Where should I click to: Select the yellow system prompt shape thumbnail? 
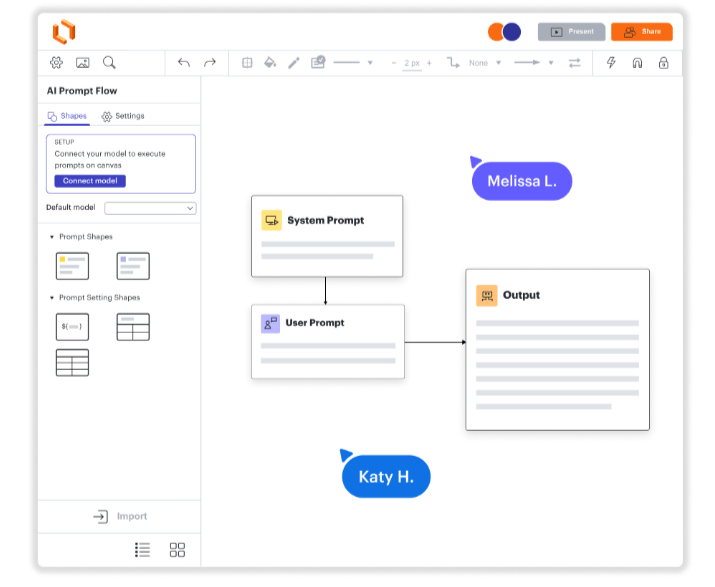(72, 266)
